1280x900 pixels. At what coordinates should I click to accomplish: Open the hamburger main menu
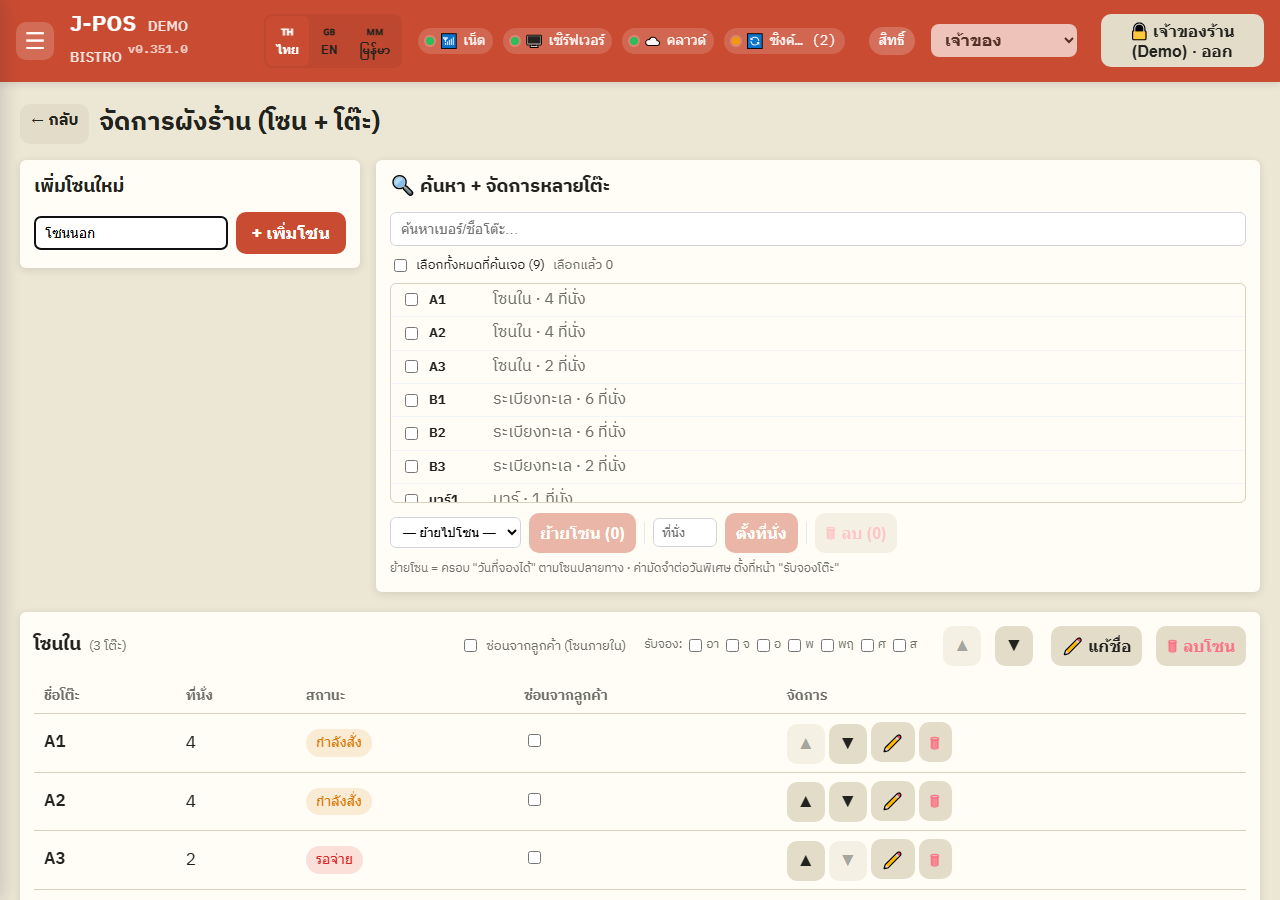pos(35,41)
